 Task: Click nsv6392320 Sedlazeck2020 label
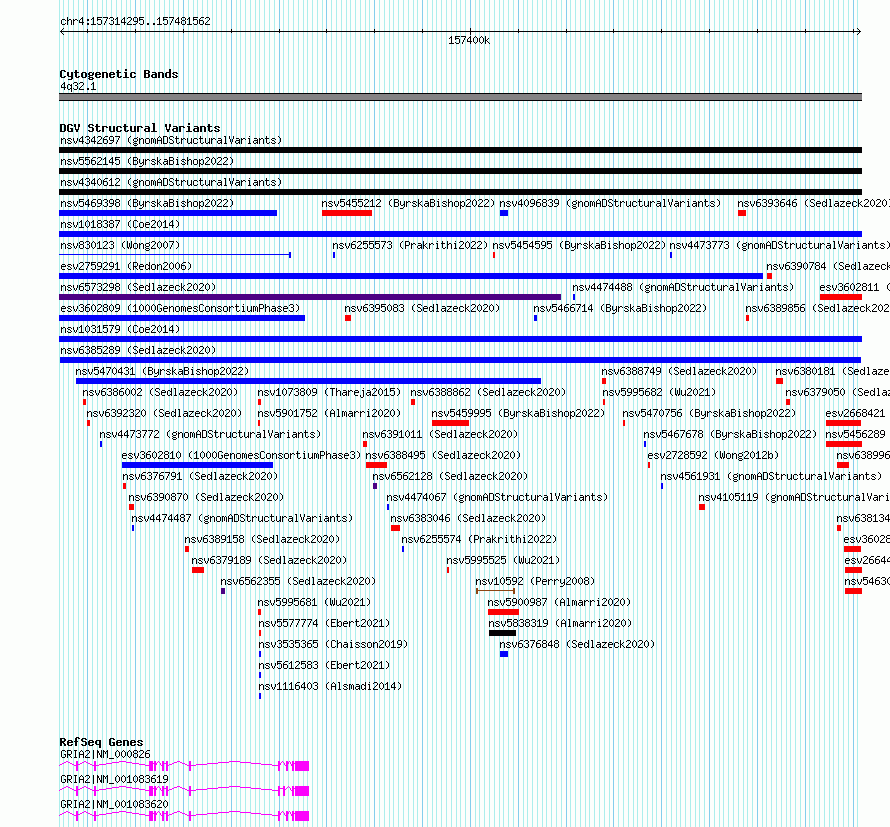[164, 413]
